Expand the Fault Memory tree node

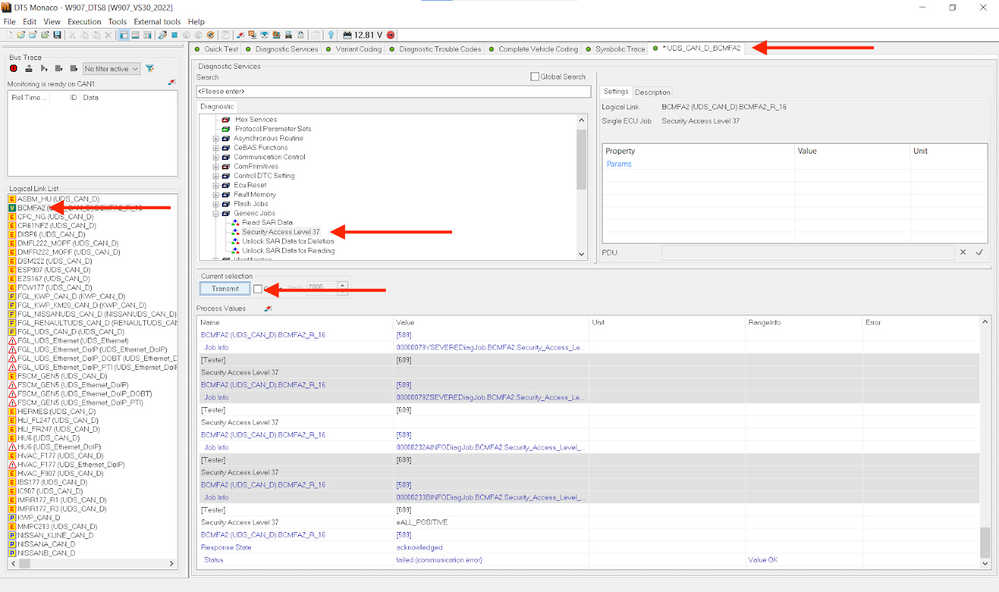(216, 194)
